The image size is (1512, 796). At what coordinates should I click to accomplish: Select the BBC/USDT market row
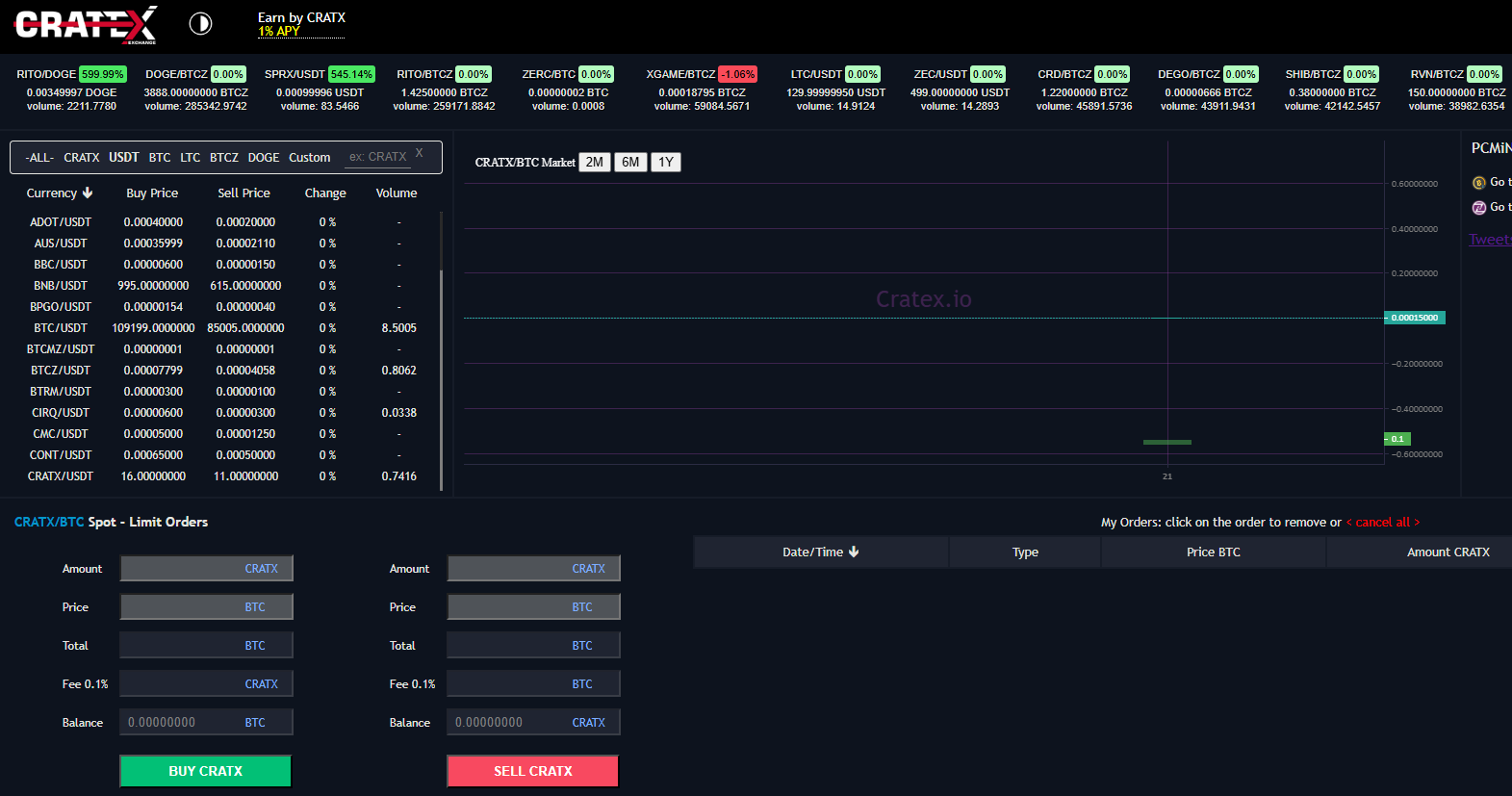224,264
